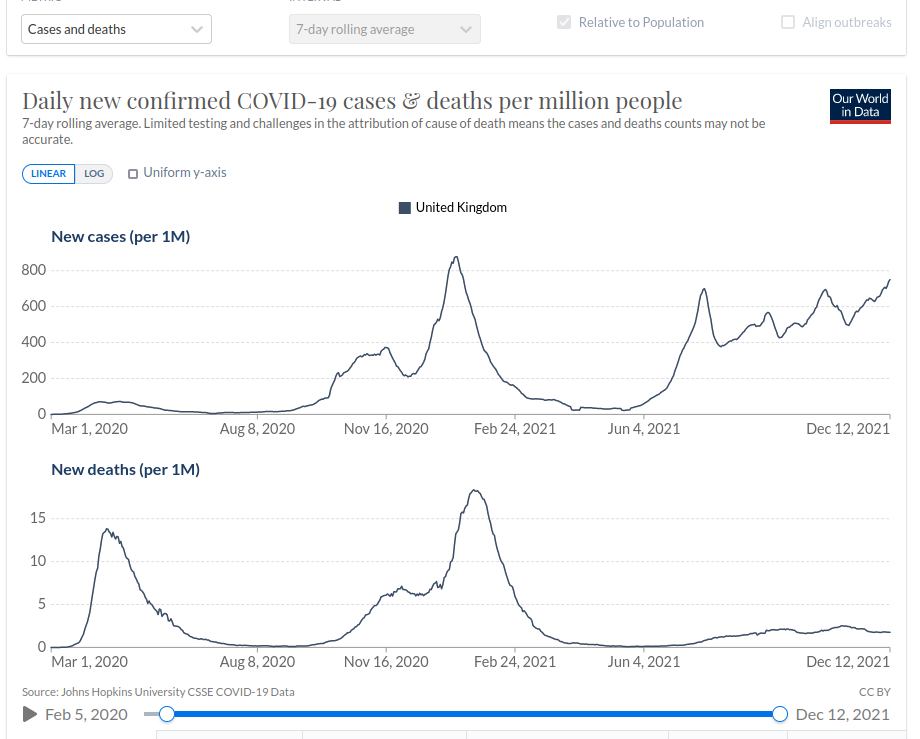This screenshot has width=920, height=739.
Task: Open the Cases and deaths dropdown
Action: (x=116, y=29)
